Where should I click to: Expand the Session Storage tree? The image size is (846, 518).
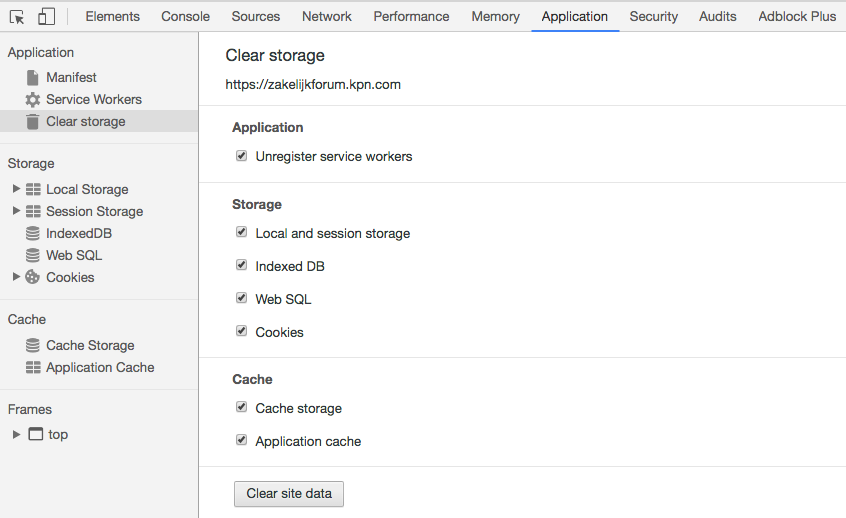pos(16,211)
